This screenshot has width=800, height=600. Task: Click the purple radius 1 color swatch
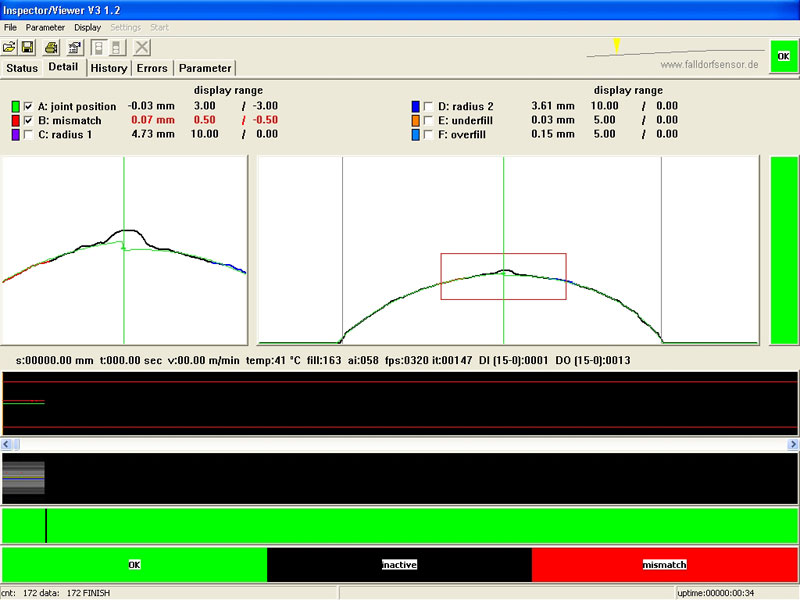point(15,135)
